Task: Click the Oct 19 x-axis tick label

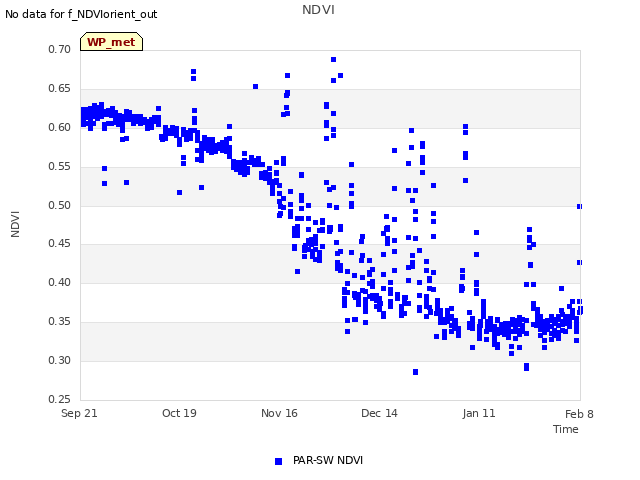Action: point(179,413)
